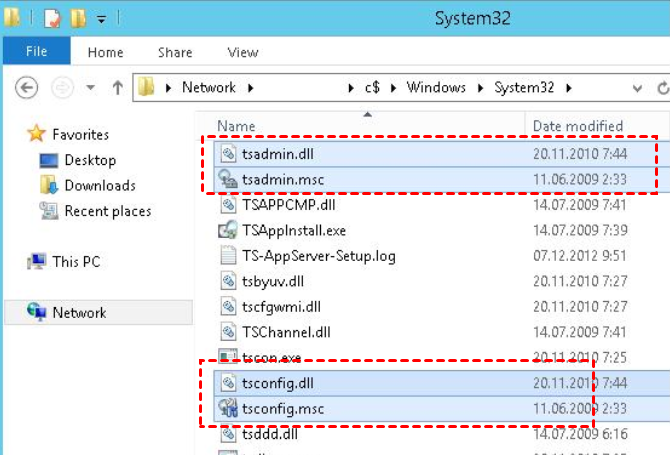This screenshot has width=670, height=455.
Task: Click the tsadmin.msc file icon
Action: [x=227, y=180]
